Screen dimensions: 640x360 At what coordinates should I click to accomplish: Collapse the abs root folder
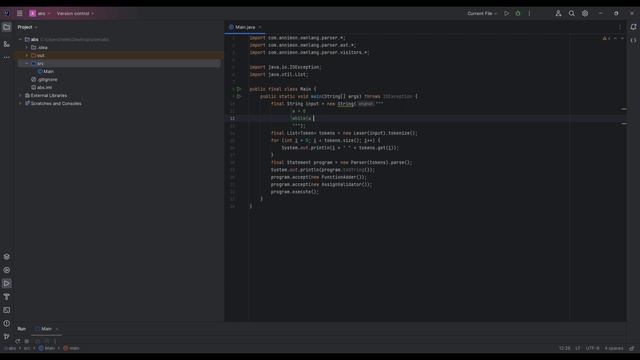tap(20, 40)
